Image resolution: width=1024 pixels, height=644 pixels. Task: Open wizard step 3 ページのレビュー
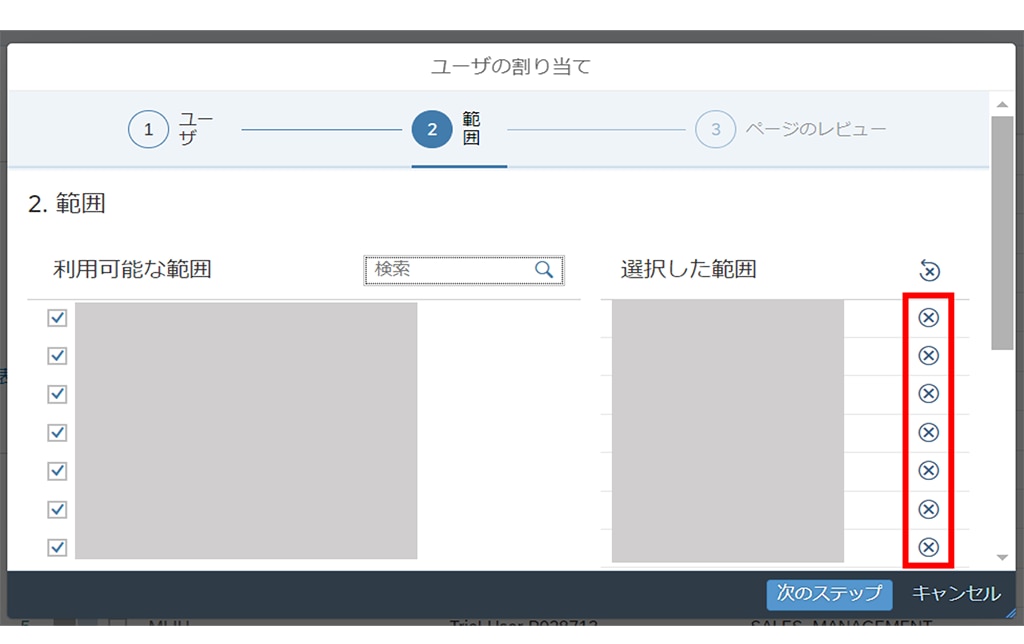tap(715, 130)
